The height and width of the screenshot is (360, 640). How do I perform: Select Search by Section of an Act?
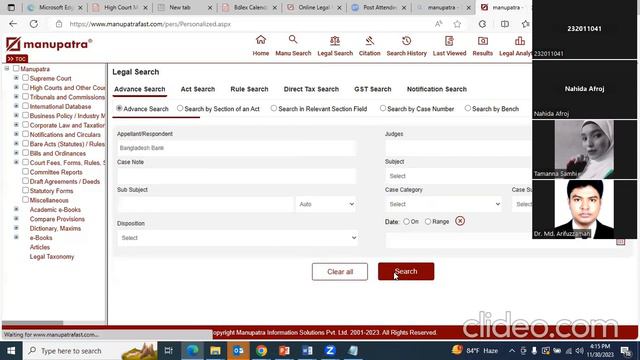click(x=180, y=108)
